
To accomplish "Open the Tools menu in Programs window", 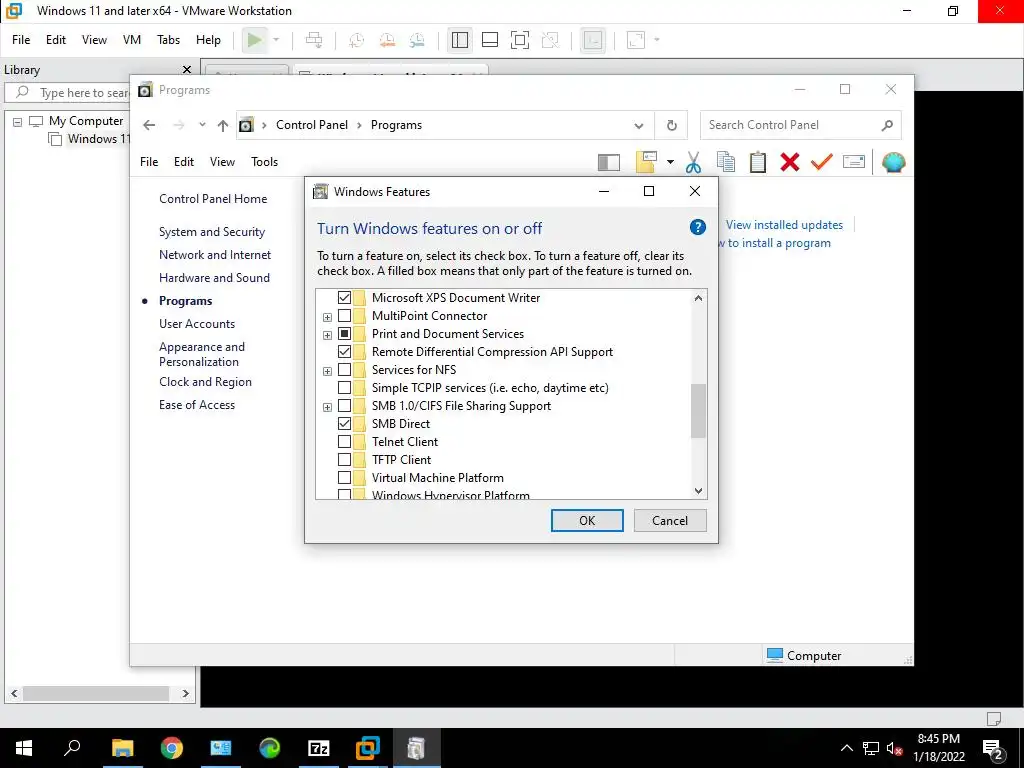I will (264, 162).
